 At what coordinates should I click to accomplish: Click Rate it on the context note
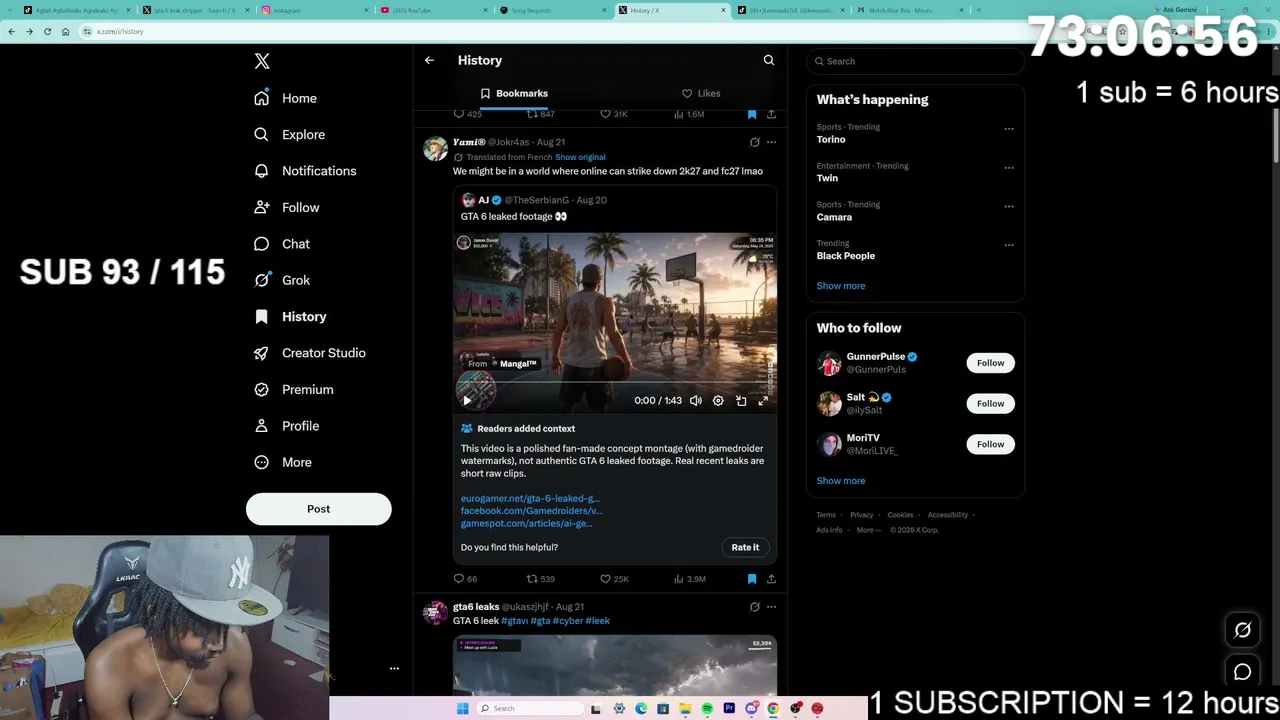[x=745, y=547]
